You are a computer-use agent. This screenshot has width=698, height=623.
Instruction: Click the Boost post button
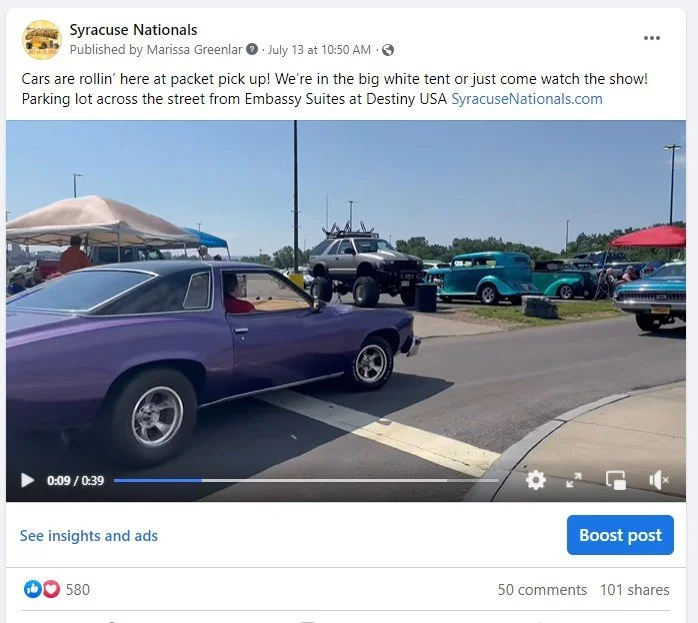click(x=620, y=535)
